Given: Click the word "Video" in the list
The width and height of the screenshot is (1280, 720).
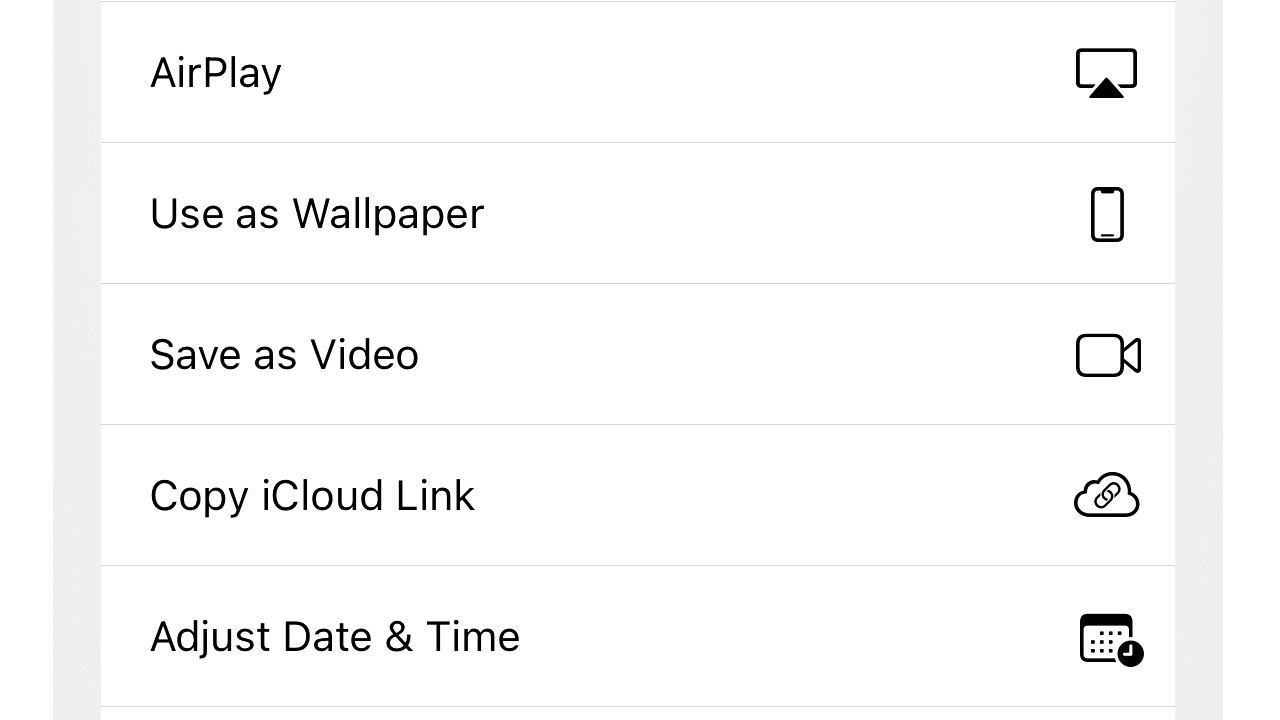Looking at the screenshot, I should (364, 355).
